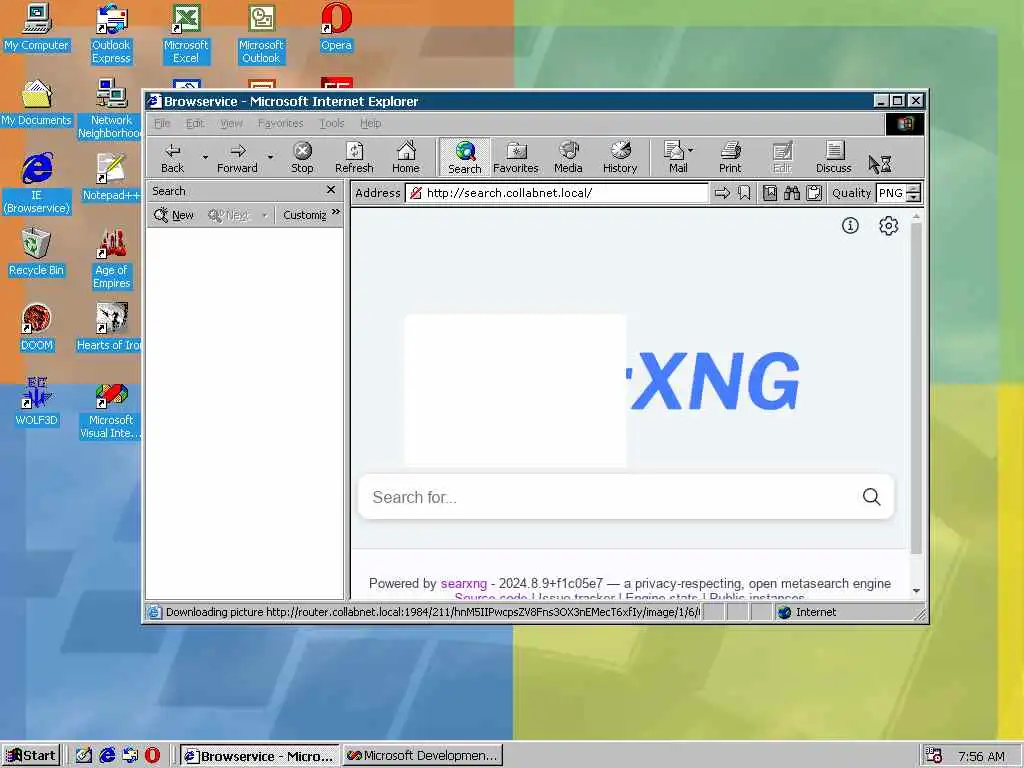This screenshot has height=768, width=1024.
Task: Select the Notepad++ desktop icon
Action: [x=110, y=177]
